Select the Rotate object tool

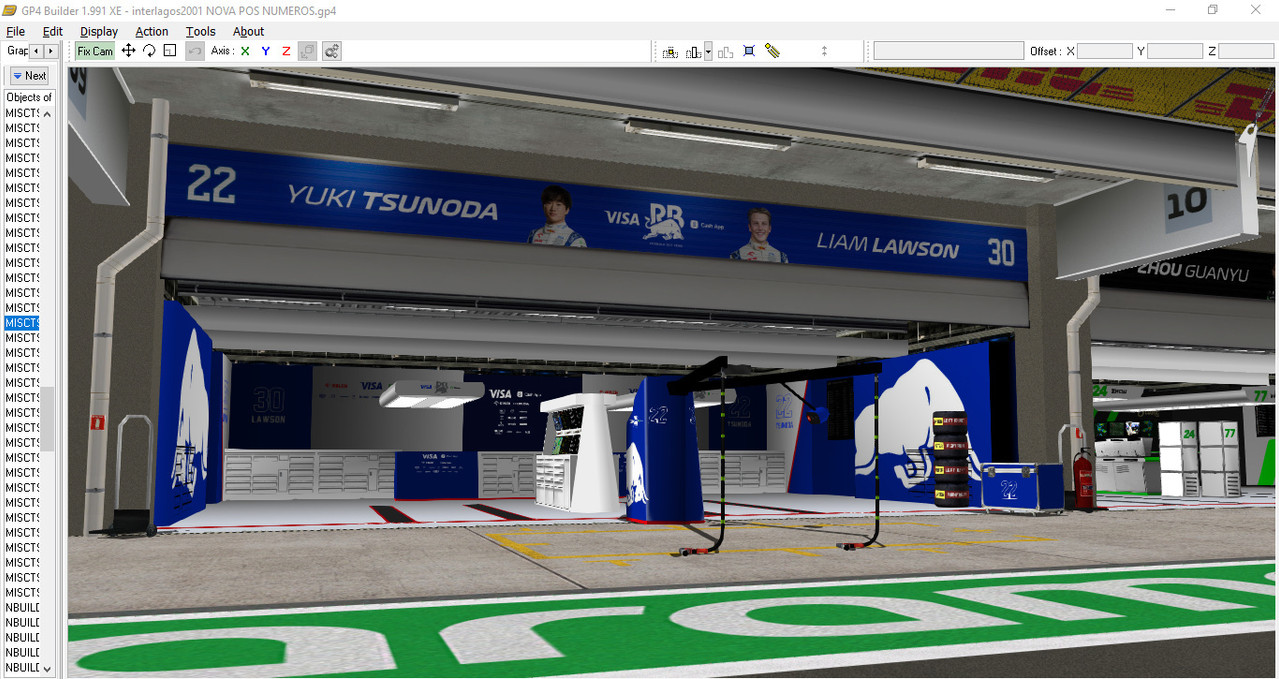click(x=149, y=51)
